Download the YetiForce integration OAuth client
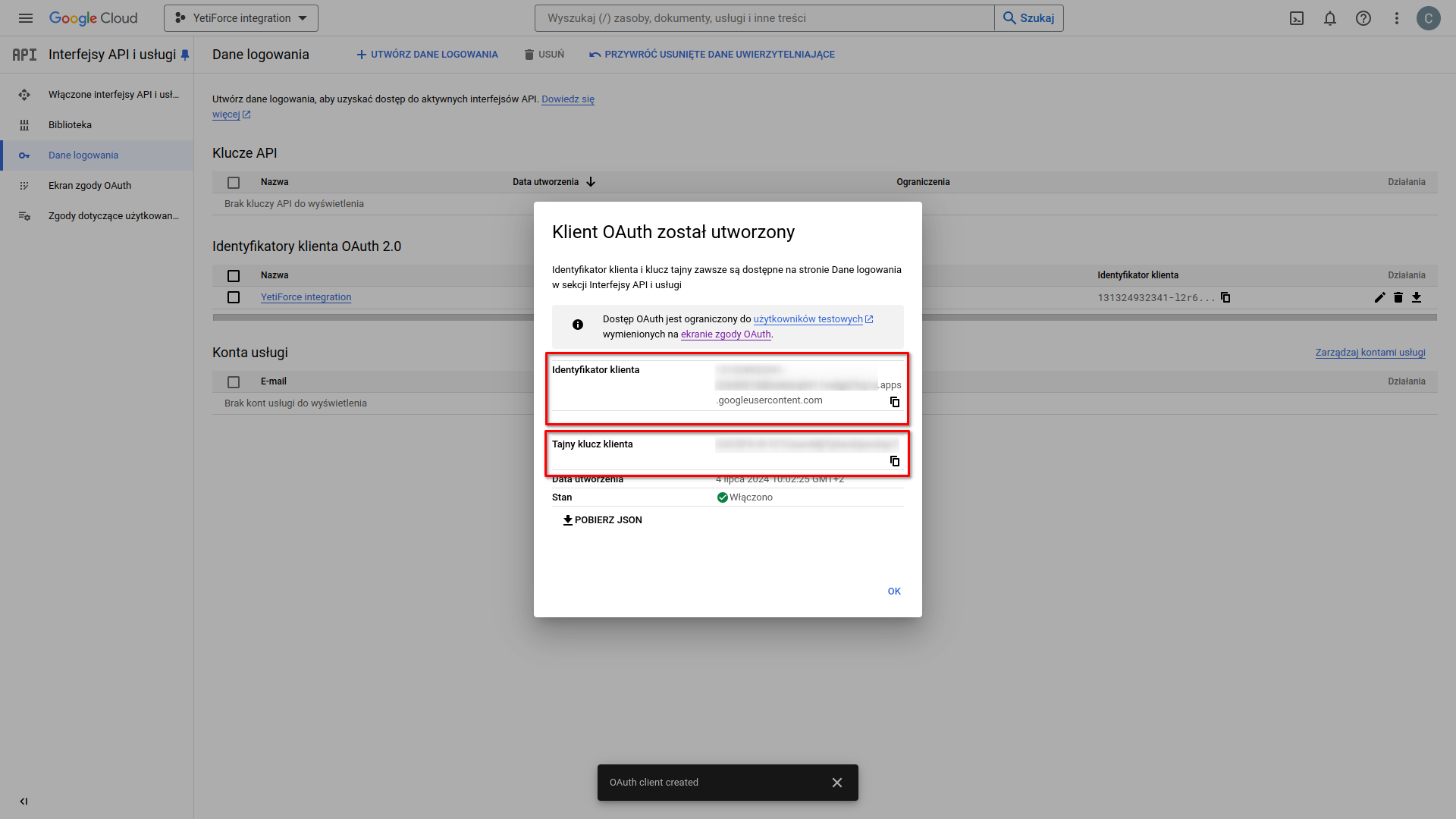Viewport: 1456px width, 819px height. 1417,297
